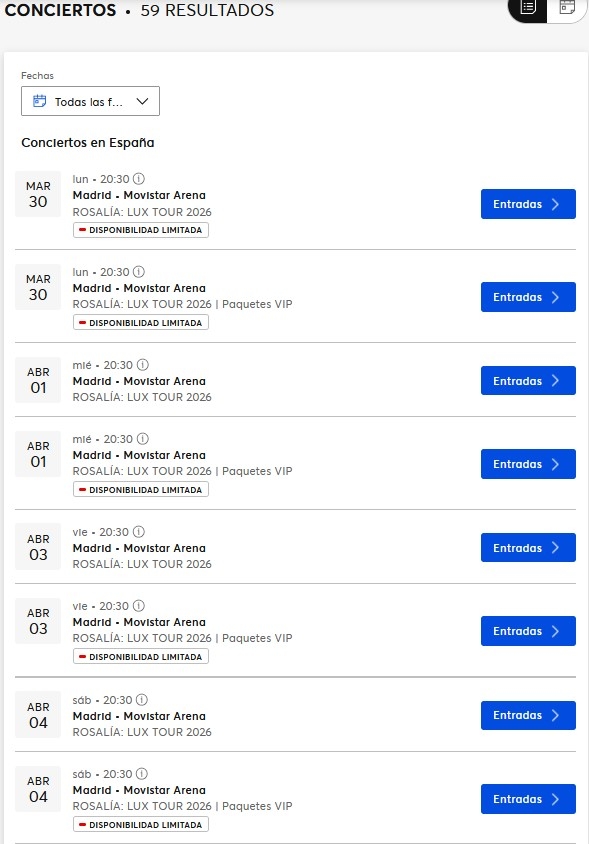Viewport: 589px width, 844px height.
Task: Click Entradas on the Abr 03 Paquetes VIP listing
Action: pyautogui.click(x=528, y=631)
